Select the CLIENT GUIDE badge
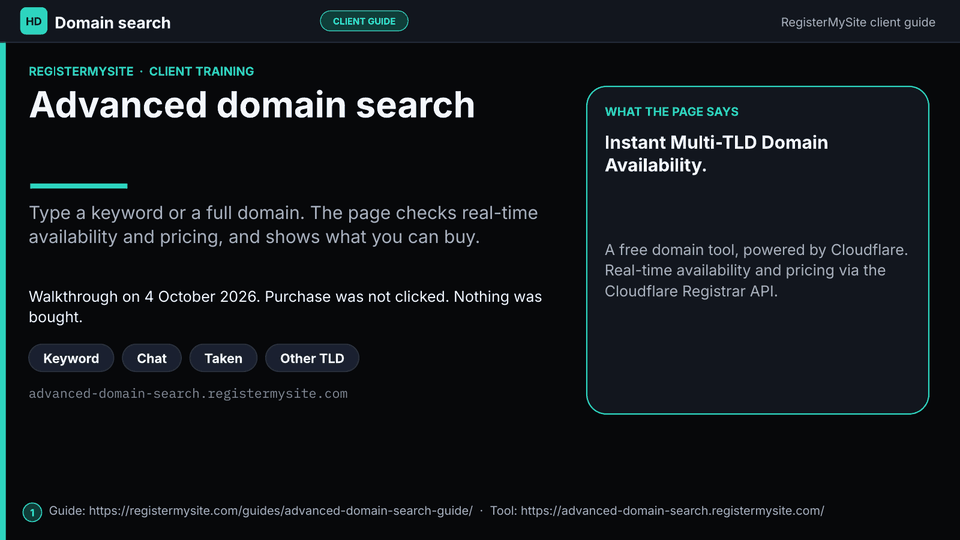This screenshot has width=960, height=540. [364, 21]
